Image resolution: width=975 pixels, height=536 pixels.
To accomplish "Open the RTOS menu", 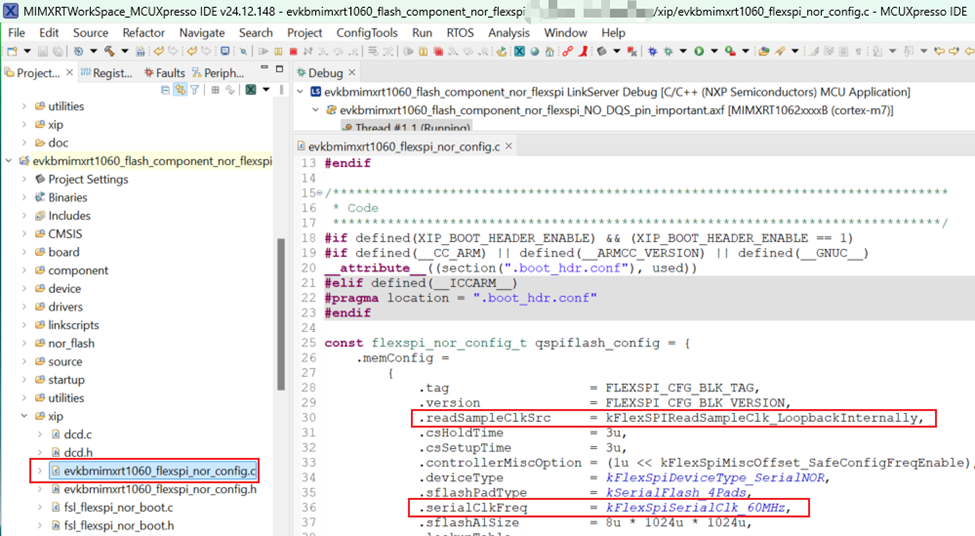I will 460,32.
